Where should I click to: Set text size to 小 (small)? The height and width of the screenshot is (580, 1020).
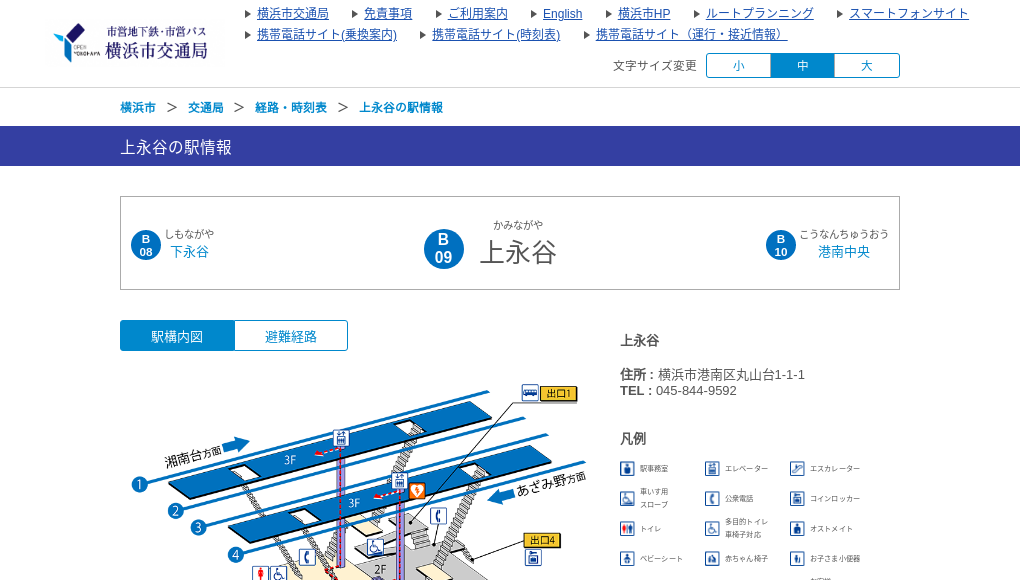click(738, 66)
